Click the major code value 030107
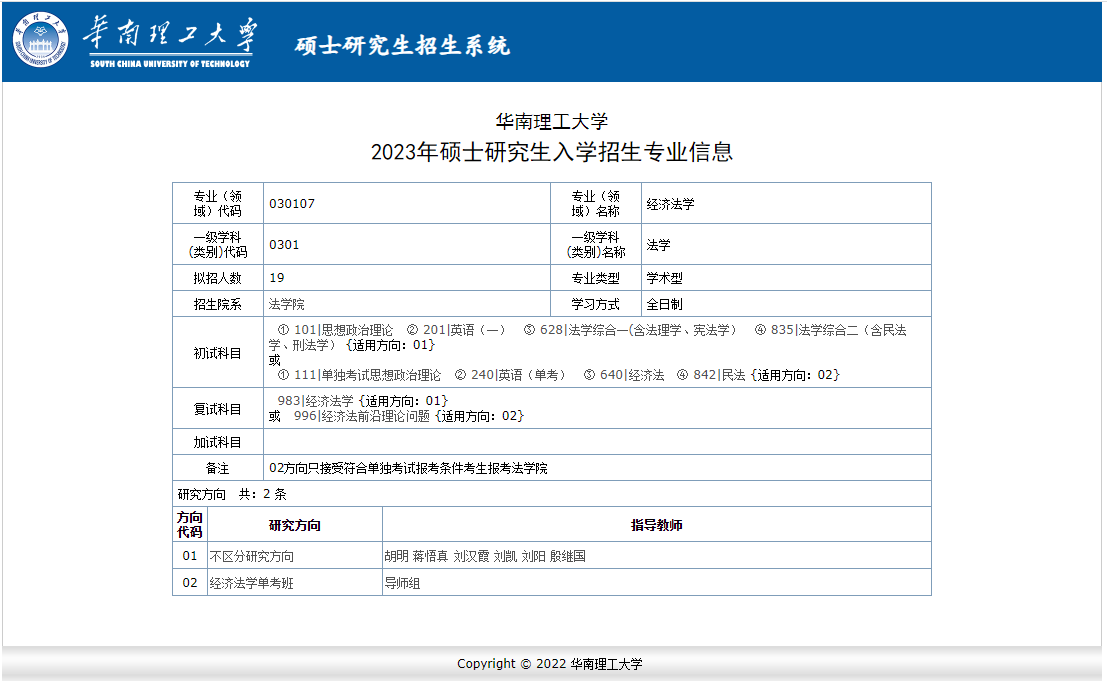The width and height of the screenshot is (1107, 687). [x=292, y=204]
